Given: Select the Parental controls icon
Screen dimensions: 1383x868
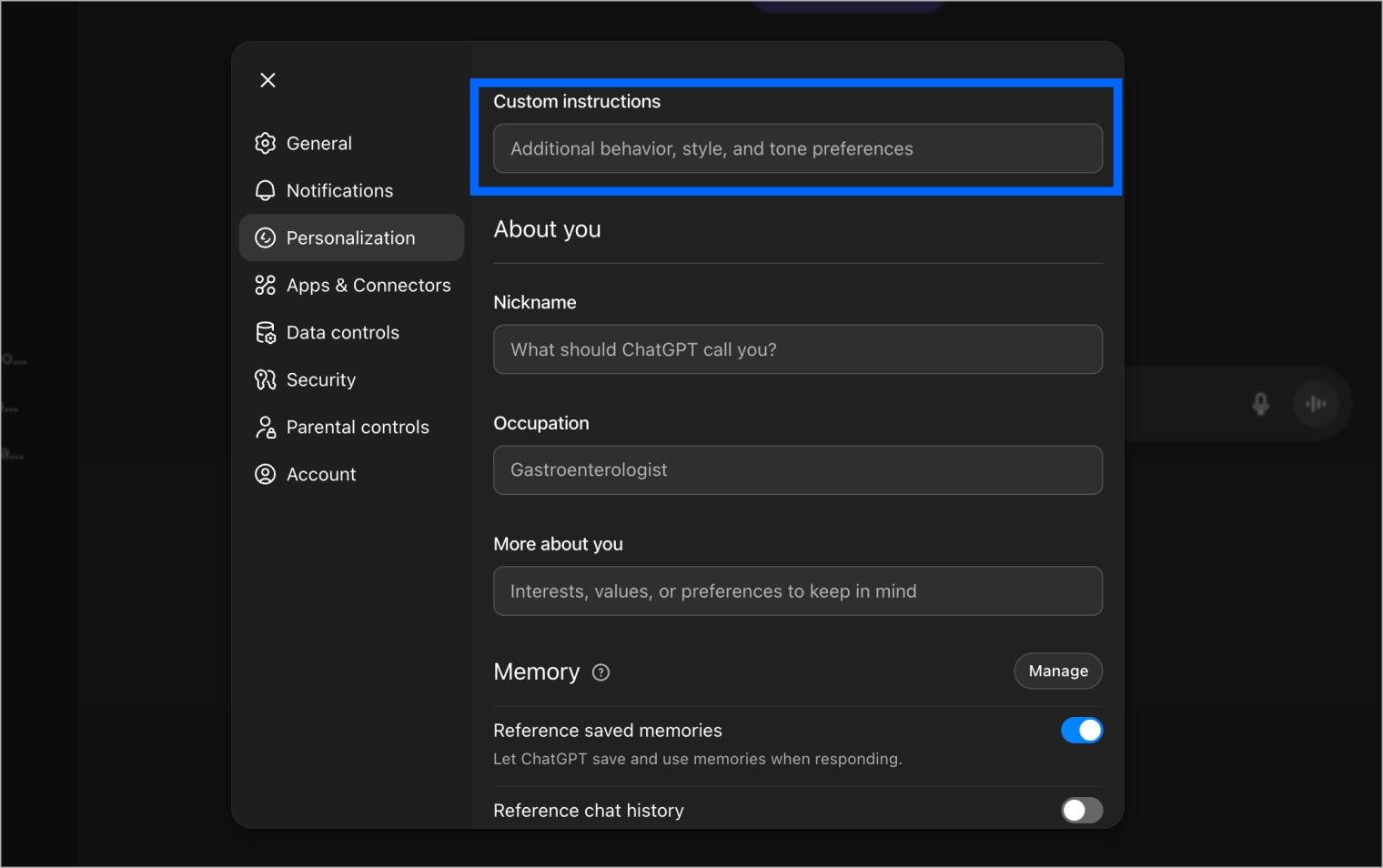Looking at the screenshot, I should point(265,427).
